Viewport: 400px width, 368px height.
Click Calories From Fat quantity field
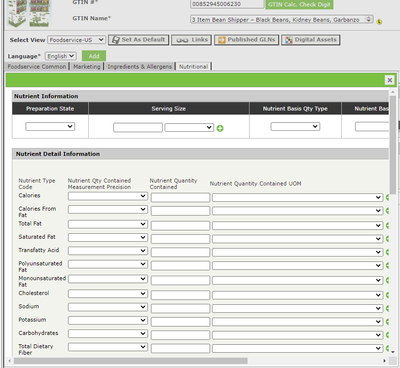[180, 211]
